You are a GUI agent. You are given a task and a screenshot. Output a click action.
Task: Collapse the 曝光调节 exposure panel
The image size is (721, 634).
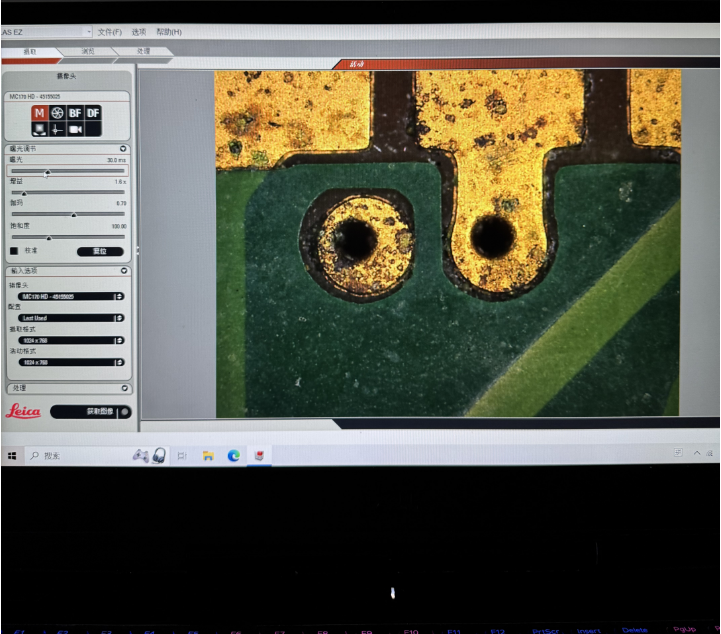click(124, 149)
